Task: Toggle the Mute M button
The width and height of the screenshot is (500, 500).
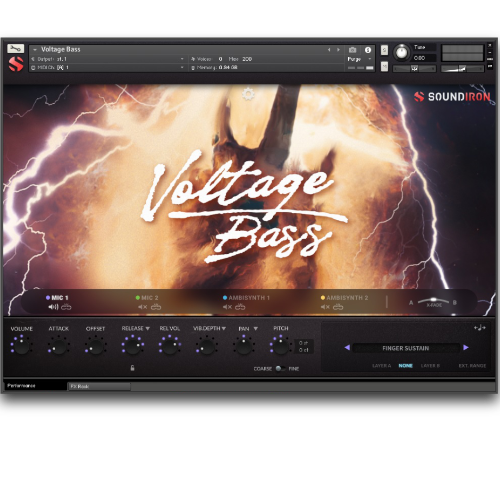Action: (x=384, y=66)
